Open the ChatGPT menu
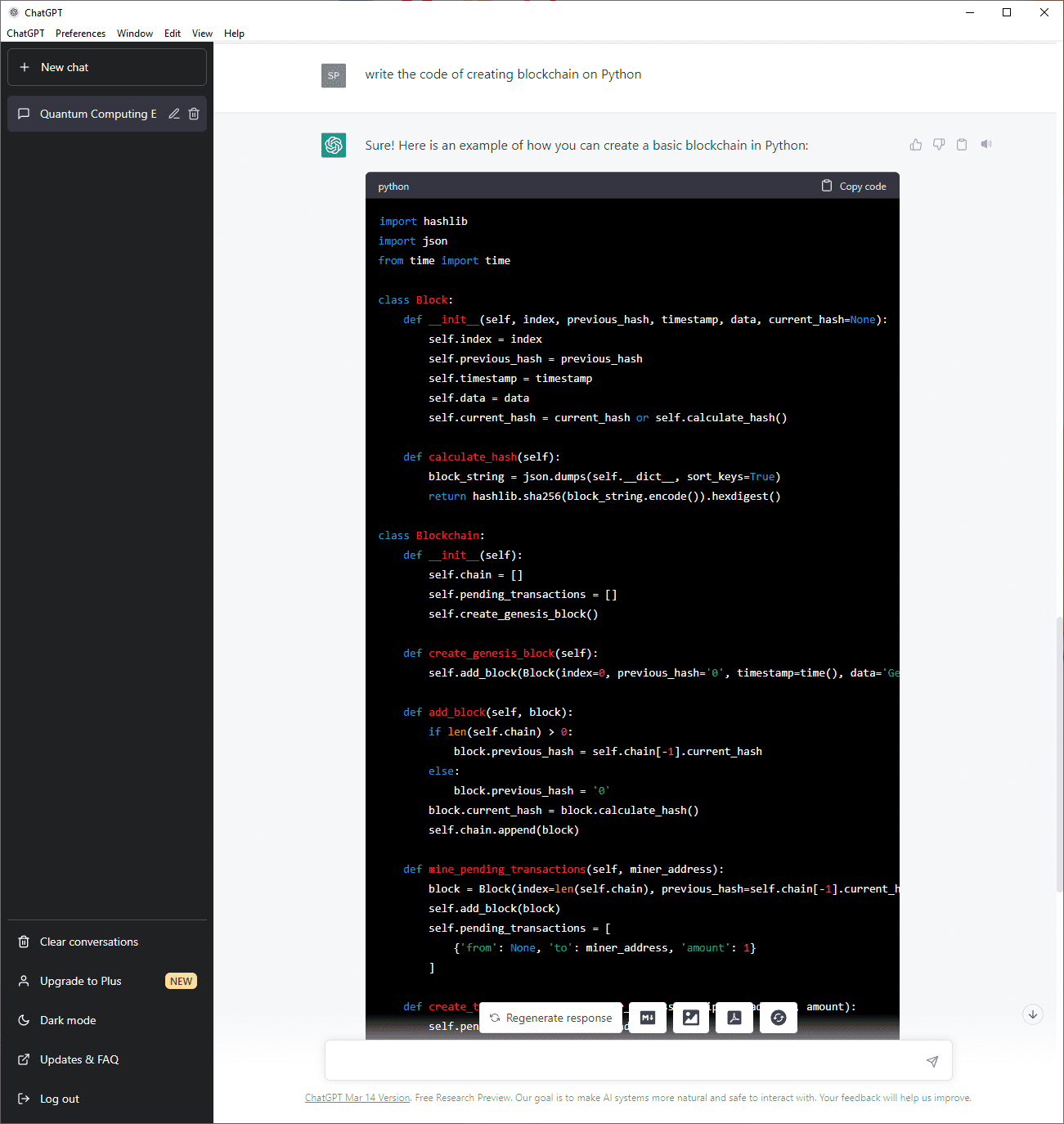The height and width of the screenshot is (1124, 1064). point(25,34)
